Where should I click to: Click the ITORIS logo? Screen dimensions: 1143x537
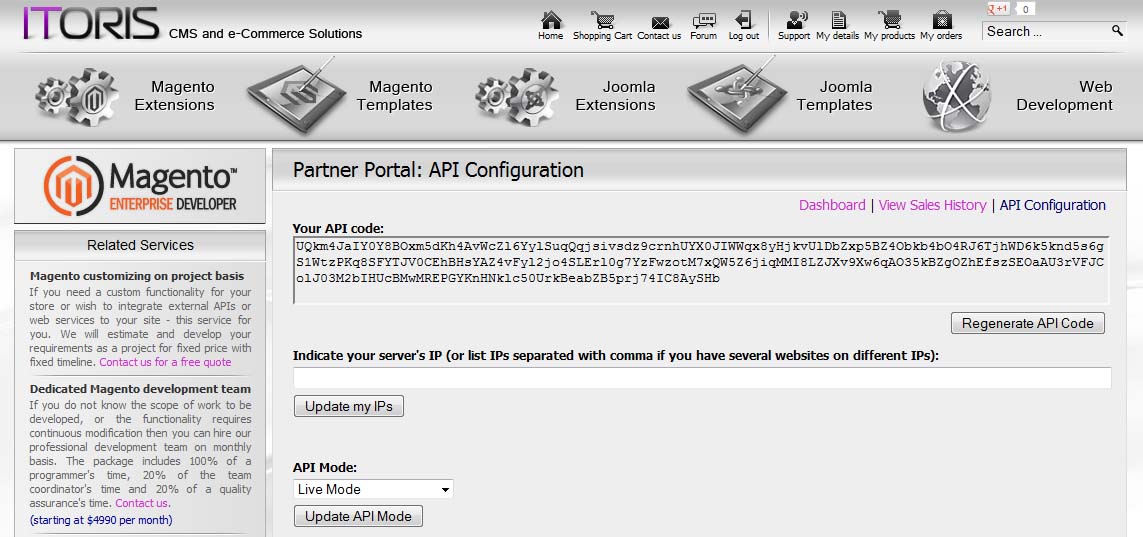click(x=90, y=23)
